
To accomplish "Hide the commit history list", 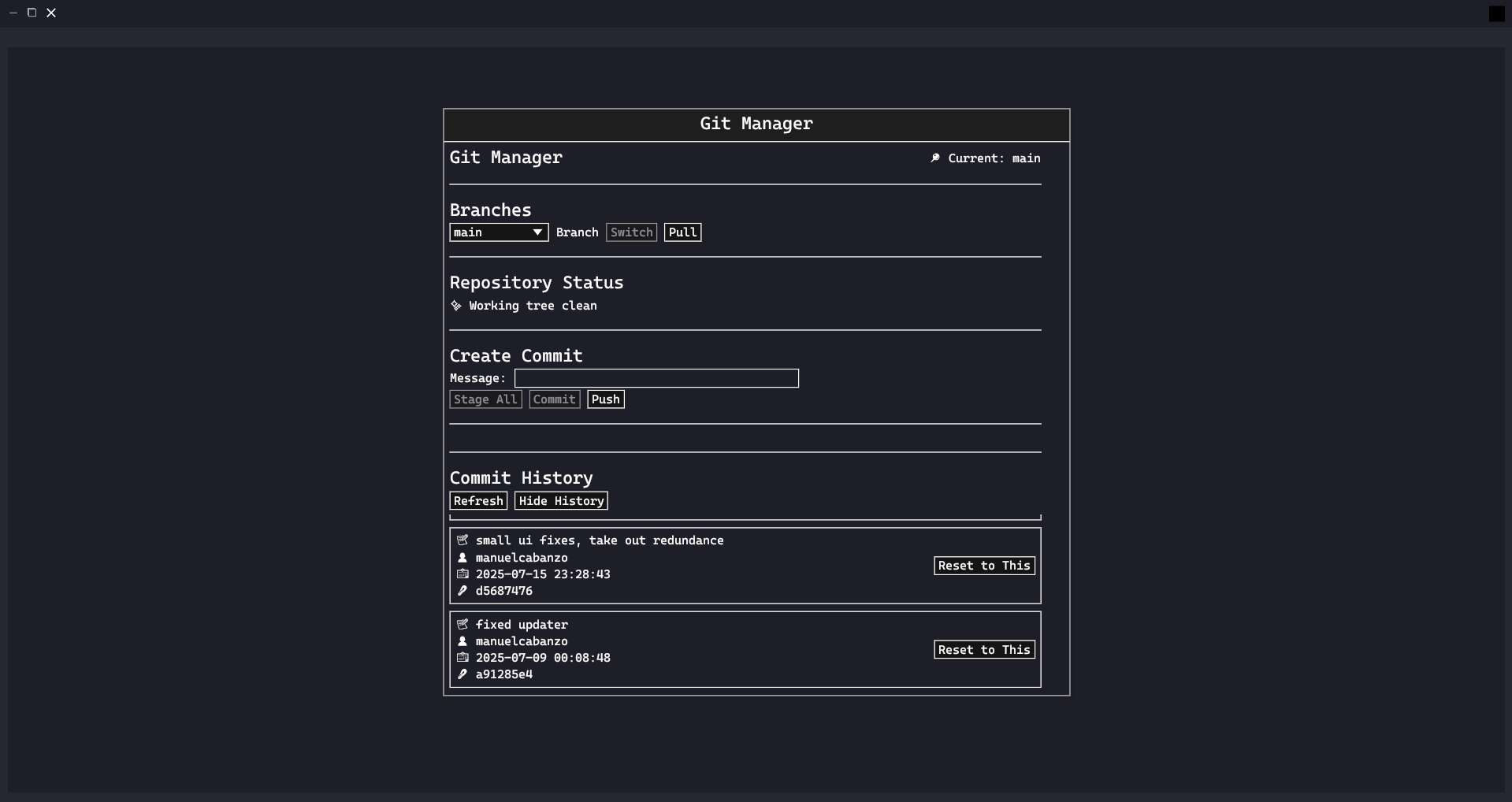I will [561, 501].
